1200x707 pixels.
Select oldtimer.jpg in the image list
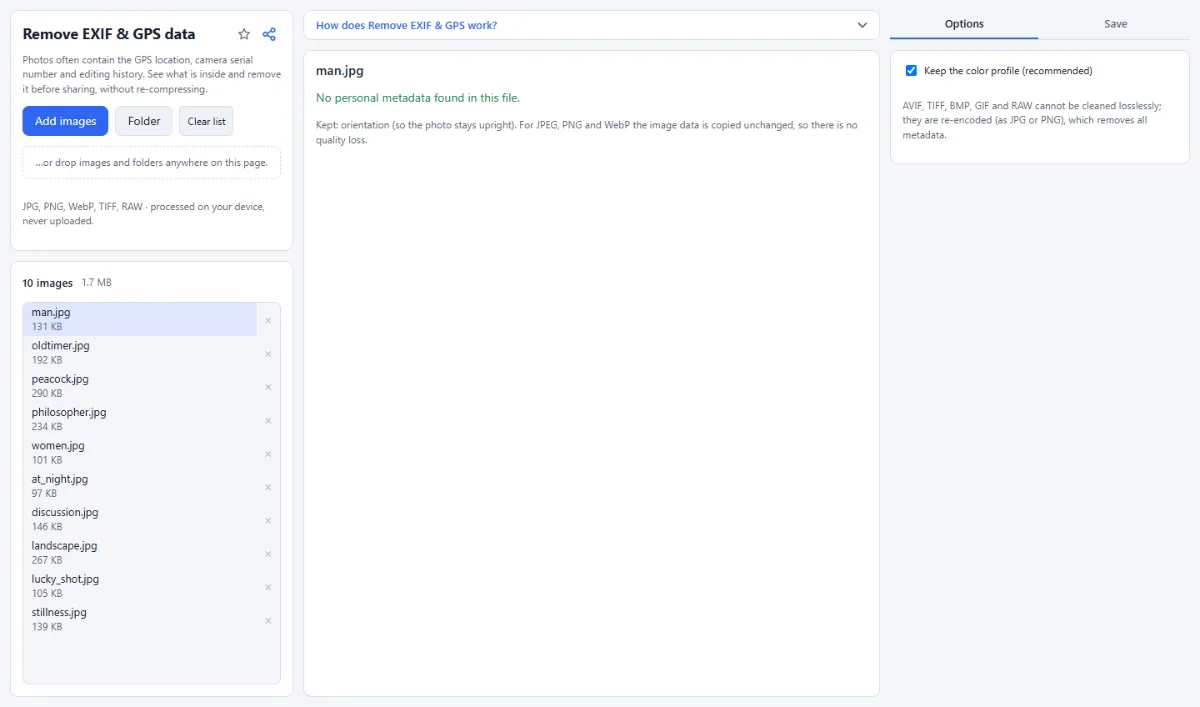140,353
